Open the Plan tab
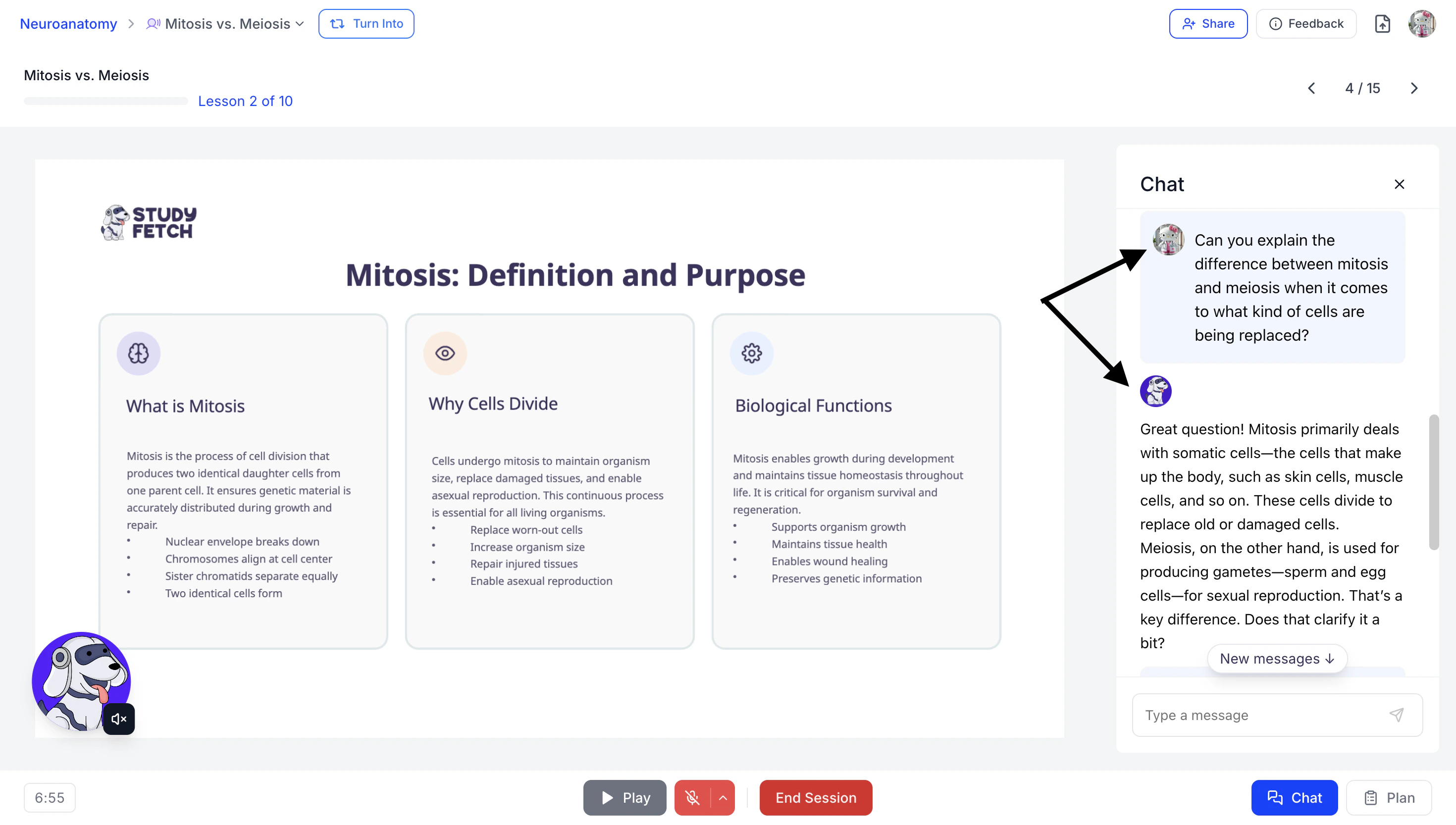Viewport: 1456px width, 825px height. (x=1389, y=797)
